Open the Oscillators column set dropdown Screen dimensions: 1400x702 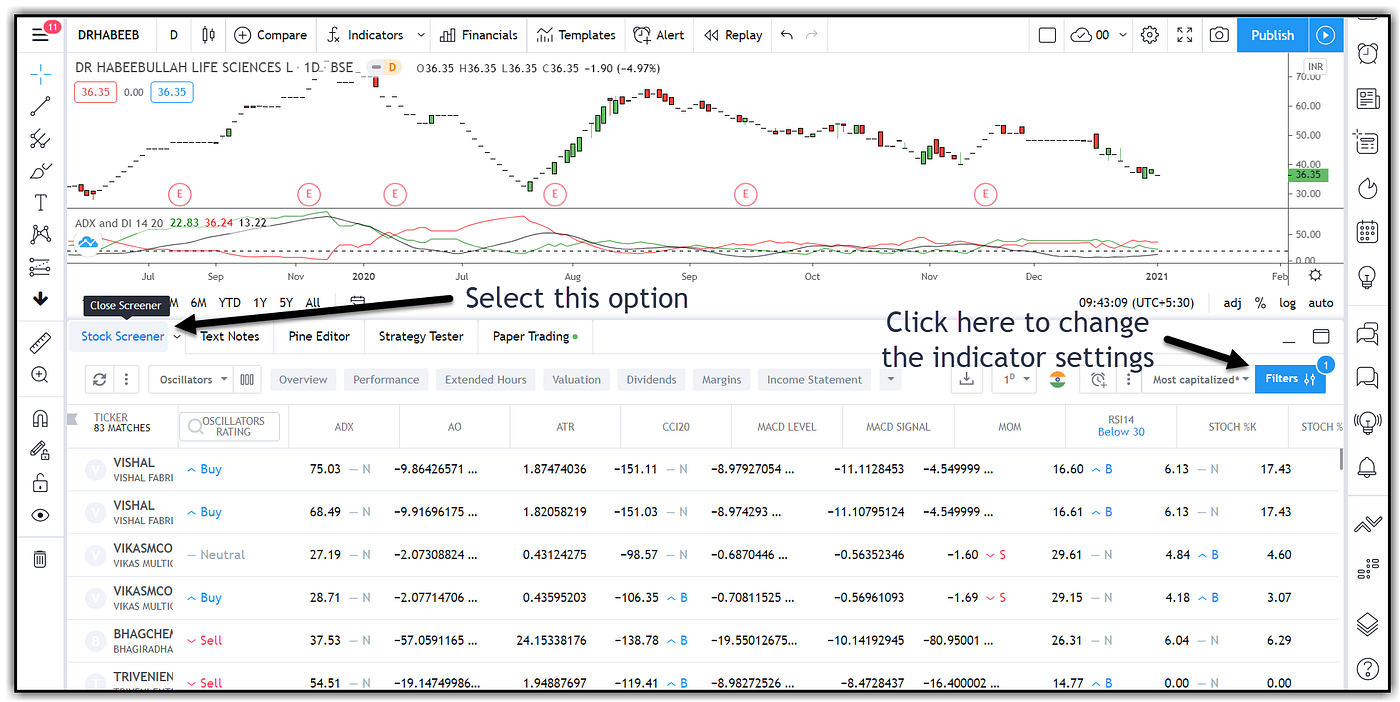193,380
